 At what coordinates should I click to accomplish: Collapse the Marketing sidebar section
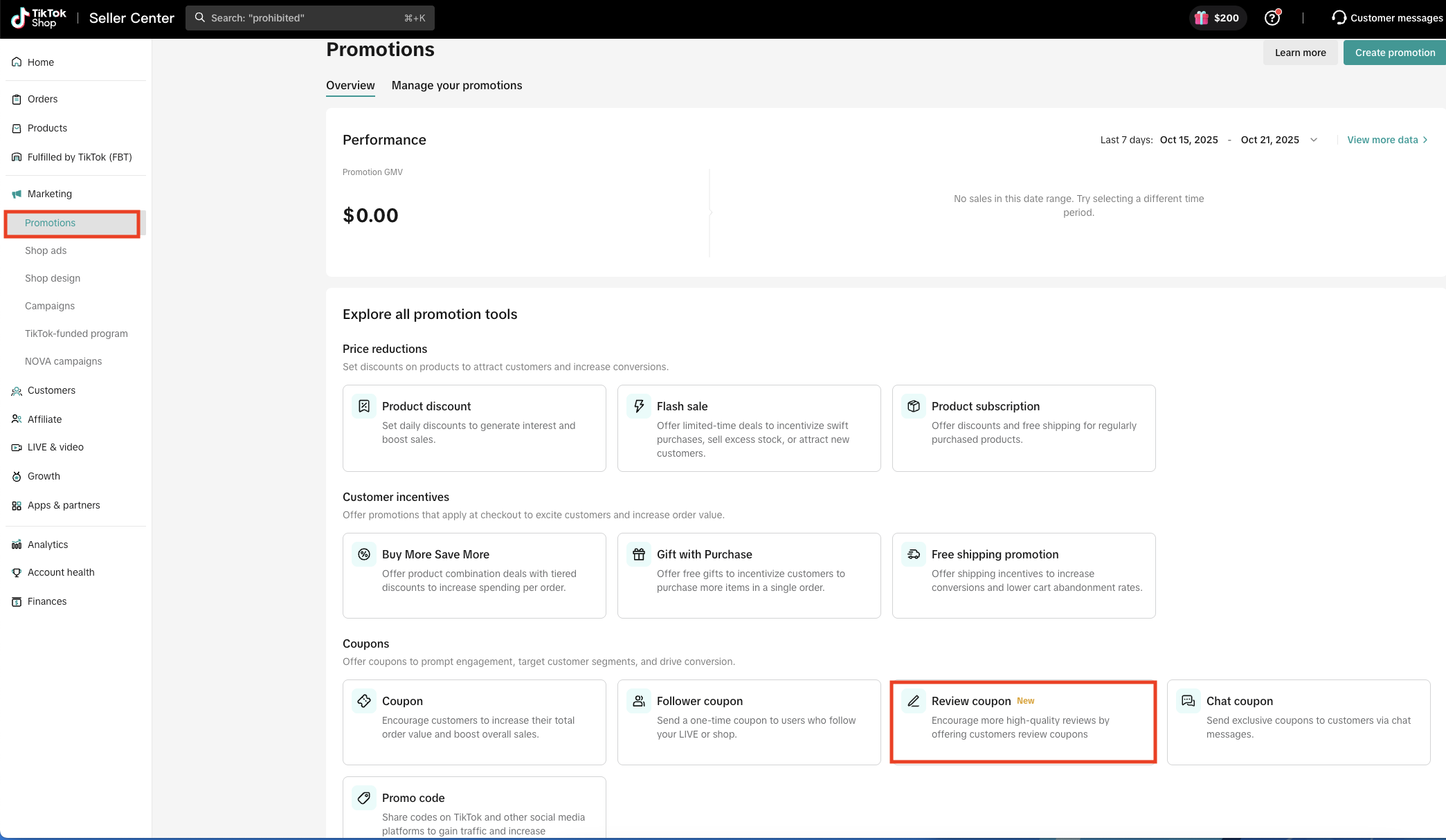coord(49,194)
